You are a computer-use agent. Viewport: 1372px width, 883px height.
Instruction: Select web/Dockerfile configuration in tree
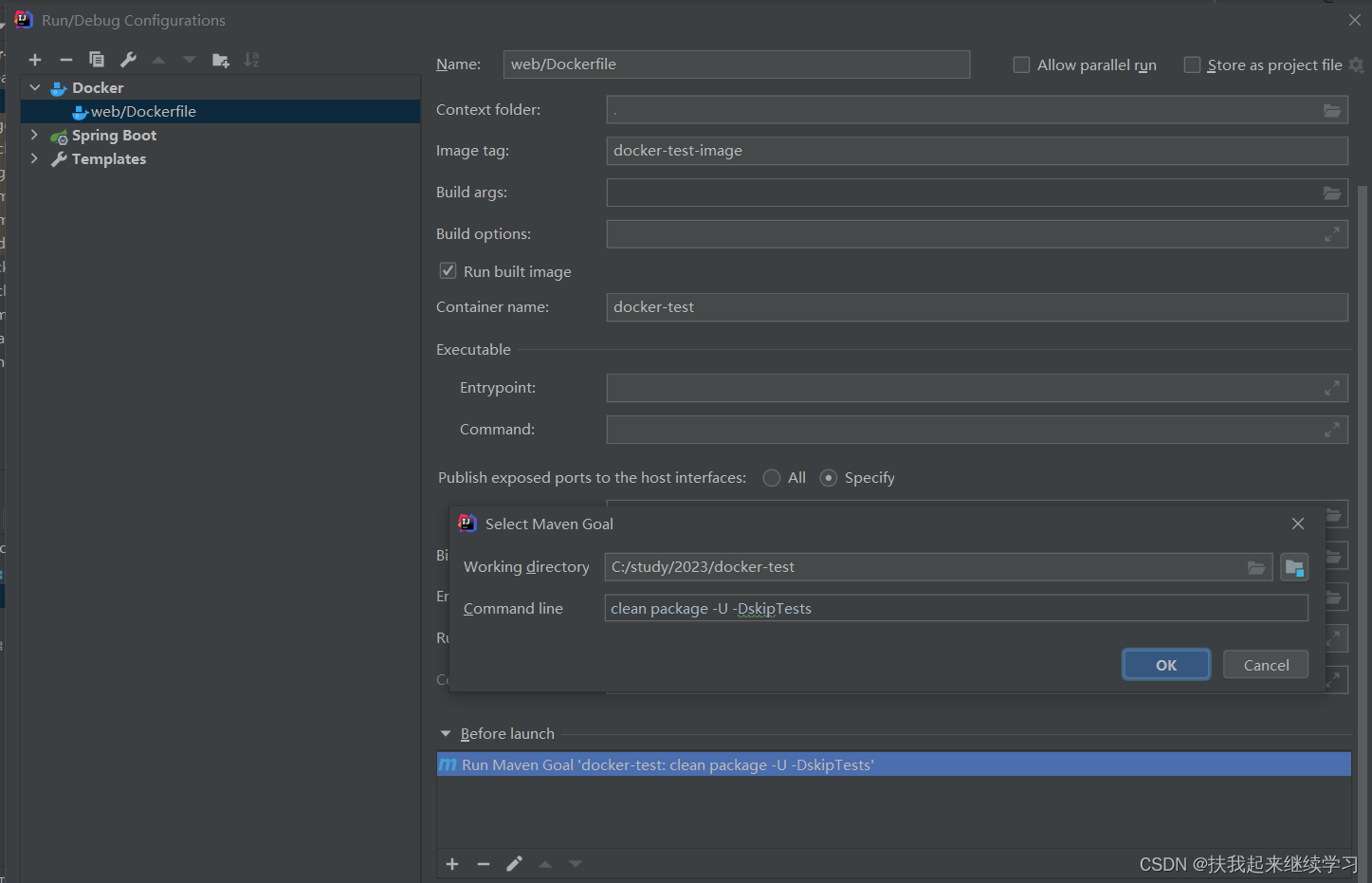click(x=220, y=111)
